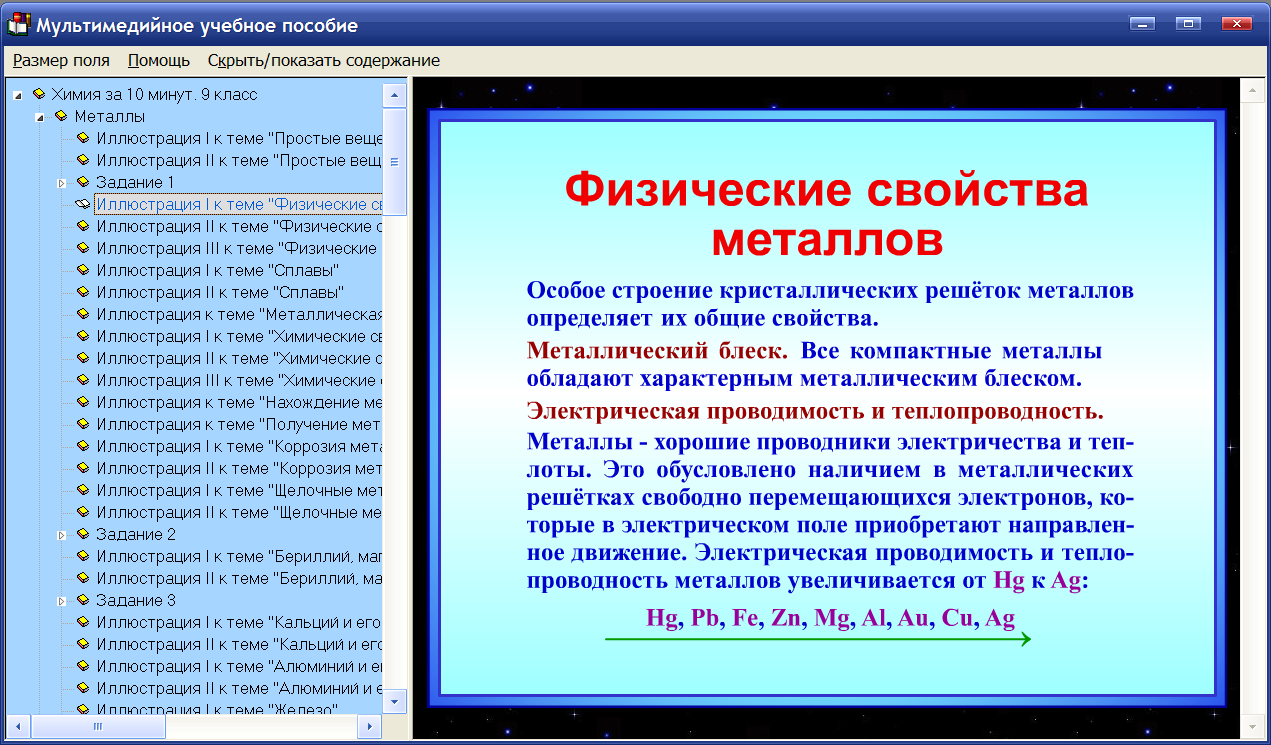Click the book icon next to 'Иллюстрация II к теме "Щелочные ме..."'
The height and width of the screenshot is (745, 1271).
coord(82,513)
